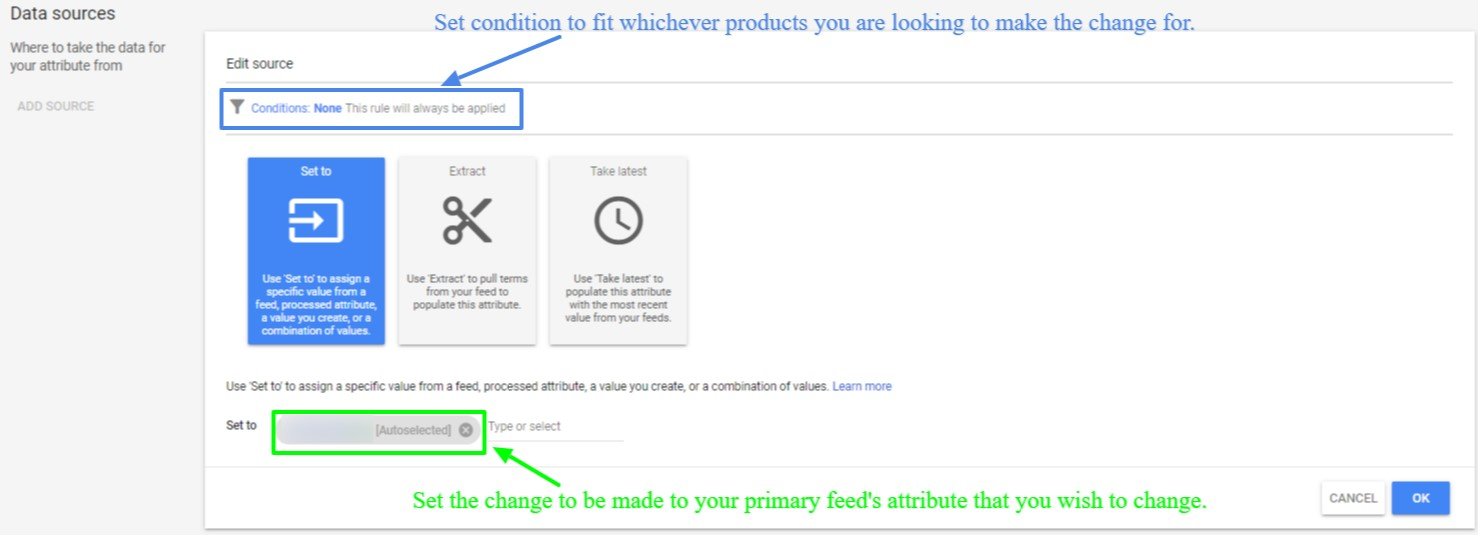1482x537 pixels.
Task: Click the 'None' conditions value
Action: pyautogui.click(x=327, y=109)
